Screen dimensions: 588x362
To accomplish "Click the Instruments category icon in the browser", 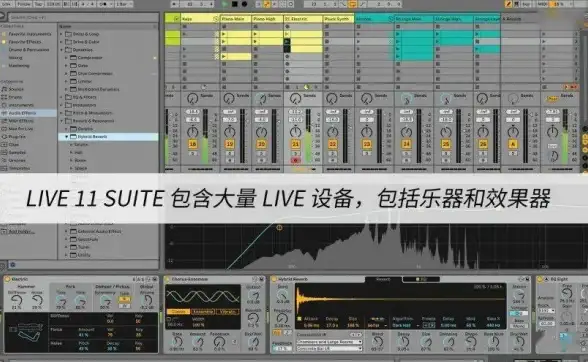I will 4,105.
